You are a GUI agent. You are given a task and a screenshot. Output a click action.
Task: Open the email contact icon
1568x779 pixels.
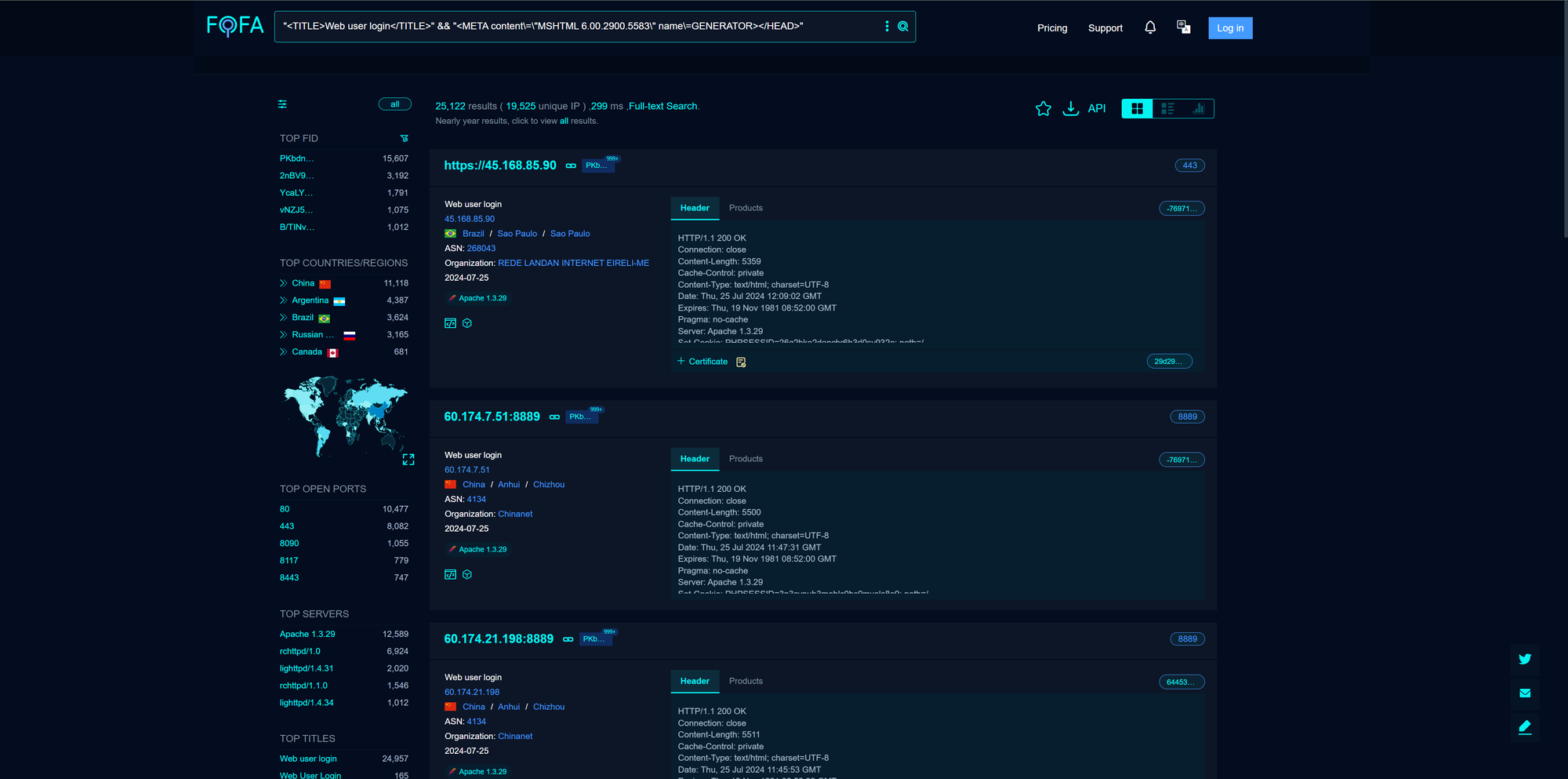coord(1525,693)
